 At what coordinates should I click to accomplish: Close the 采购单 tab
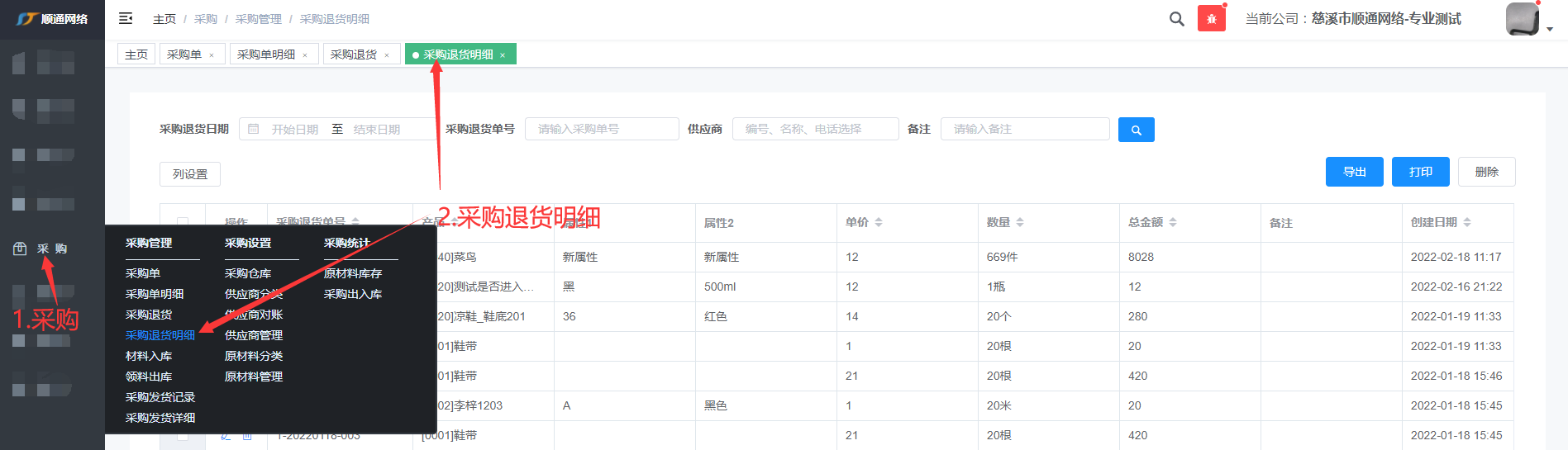click(212, 55)
